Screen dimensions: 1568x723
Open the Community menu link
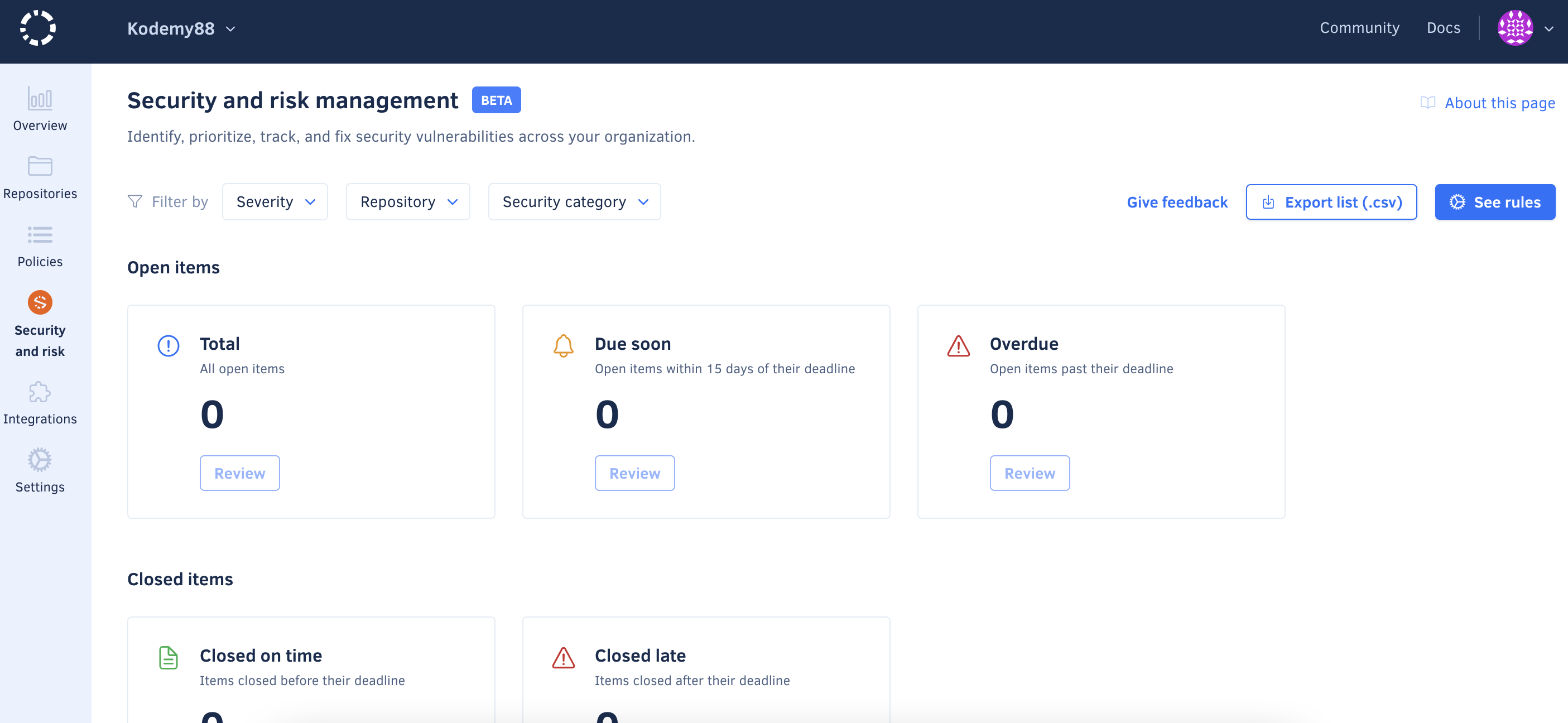click(1359, 28)
